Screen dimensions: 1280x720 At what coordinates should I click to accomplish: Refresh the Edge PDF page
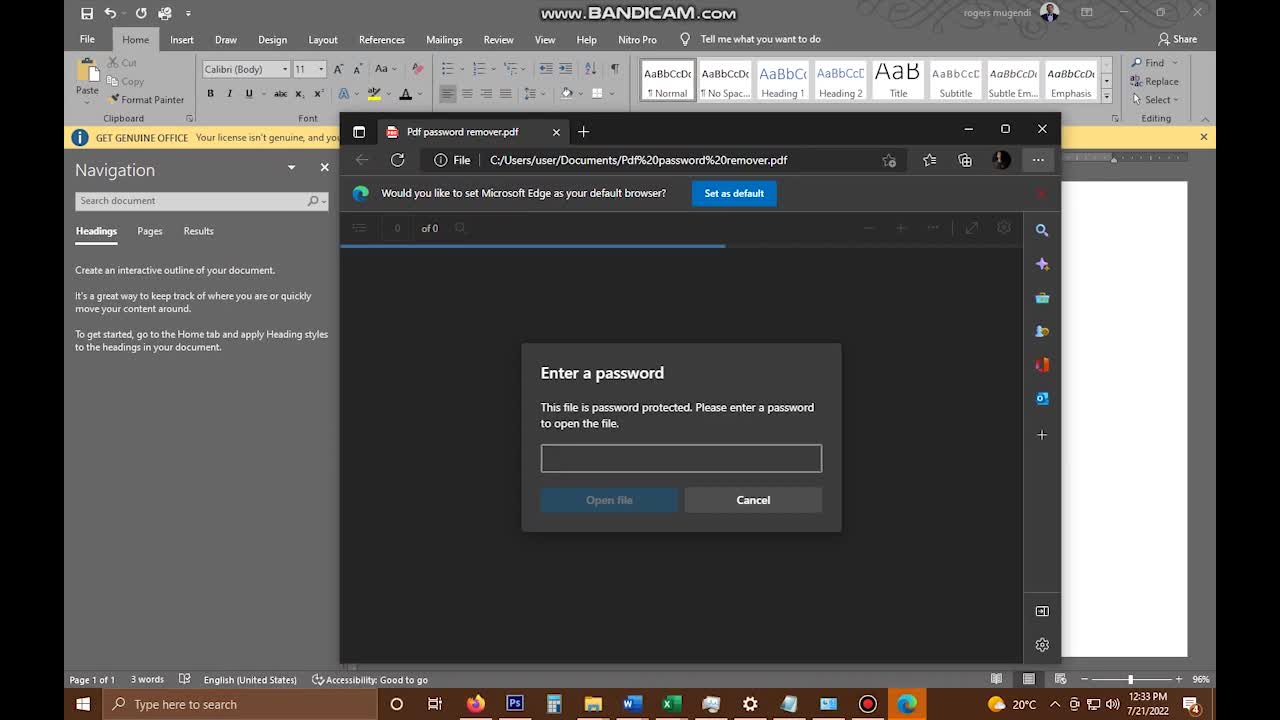click(397, 160)
